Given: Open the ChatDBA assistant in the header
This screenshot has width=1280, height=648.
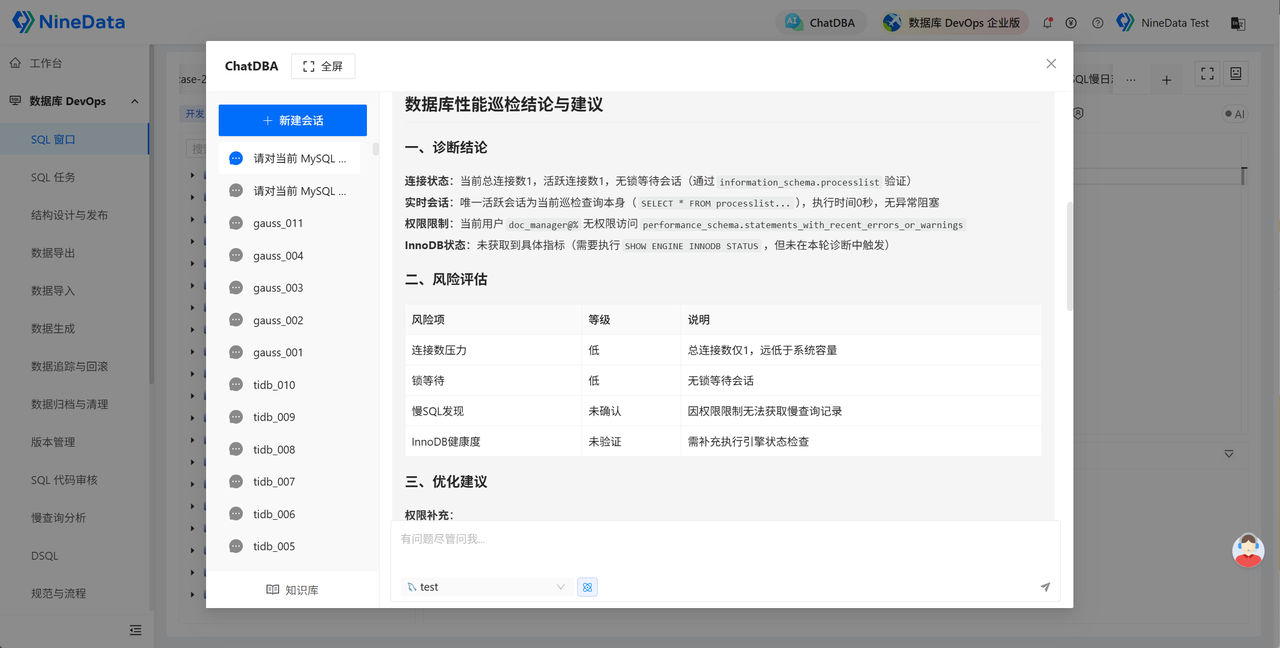Looking at the screenshot, I should tap(821, 22).
